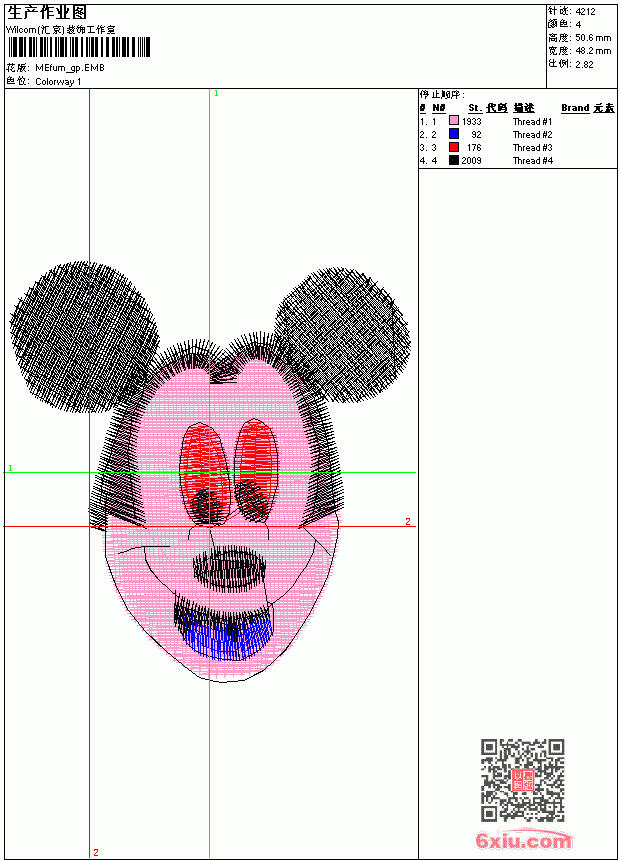The height and width of the screenshot is (860, 620).
Task: Click the red stamp inside the QR code
Action: click(x=523, y=780)
